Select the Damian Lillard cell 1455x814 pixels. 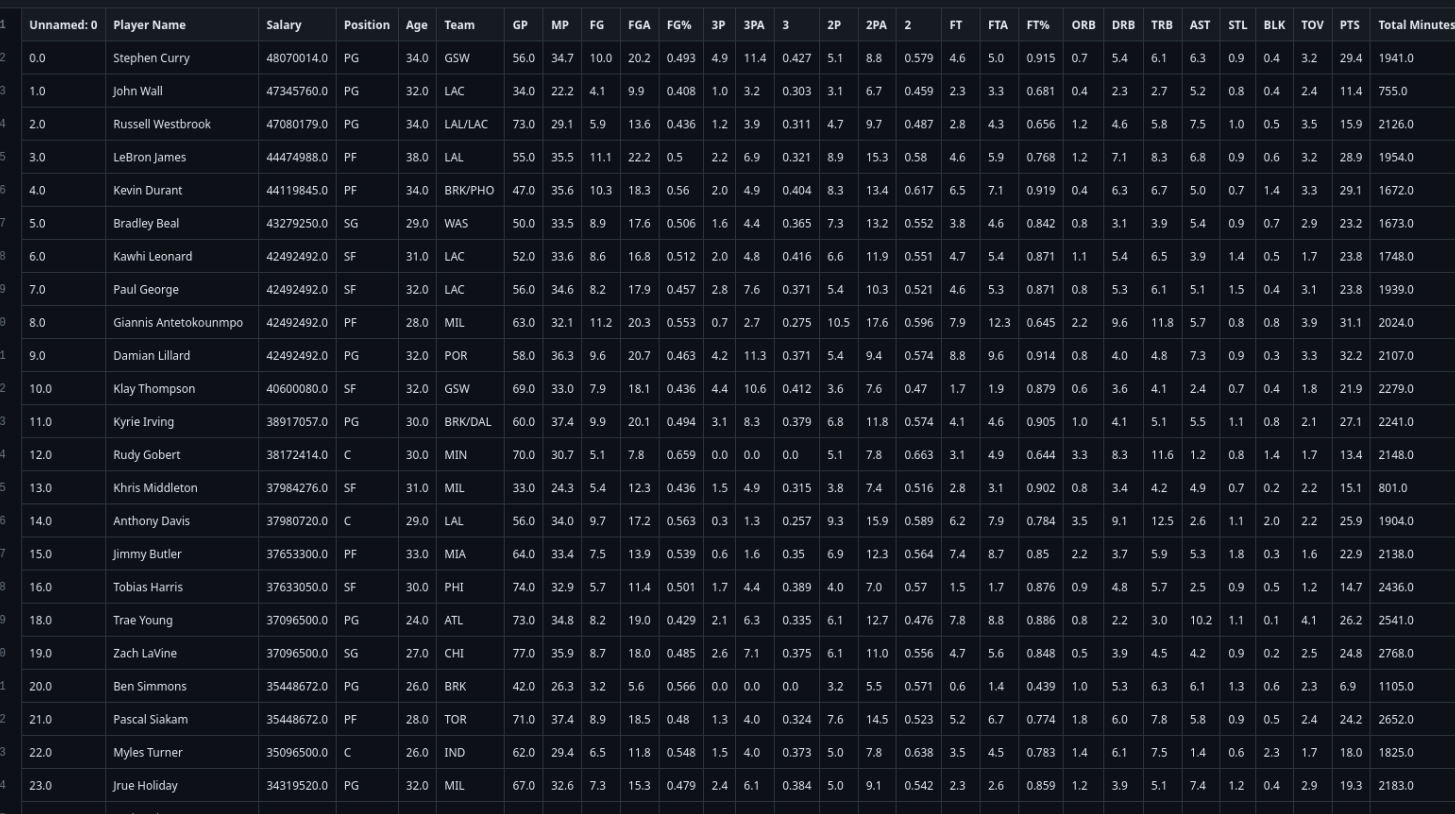click(181, 355)
